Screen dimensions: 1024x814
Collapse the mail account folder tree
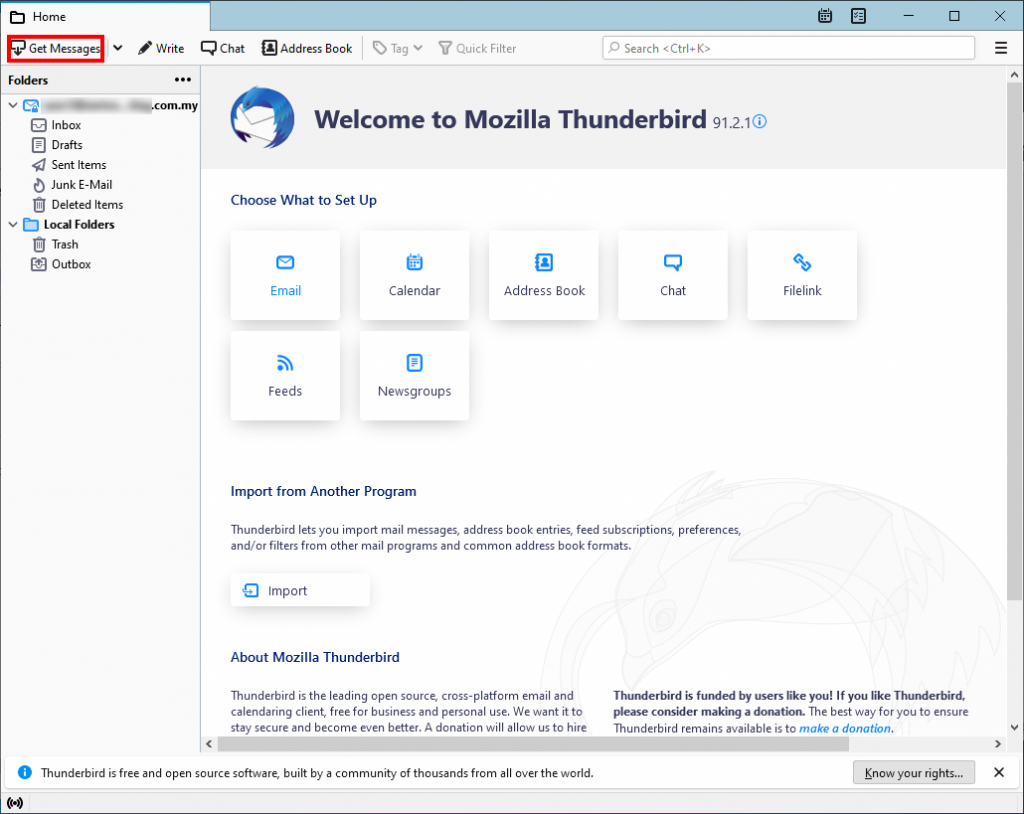point(13,105)
